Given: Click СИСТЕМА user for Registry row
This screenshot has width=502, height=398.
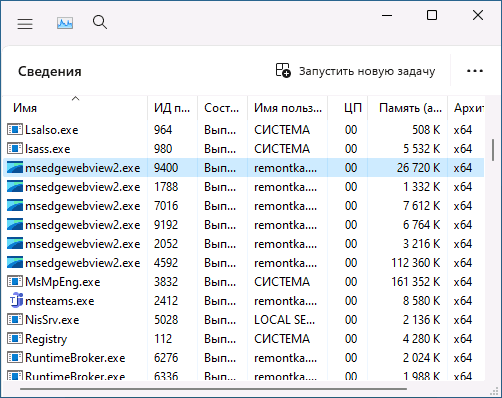Looking at the screenshot, I should point(282,339).
